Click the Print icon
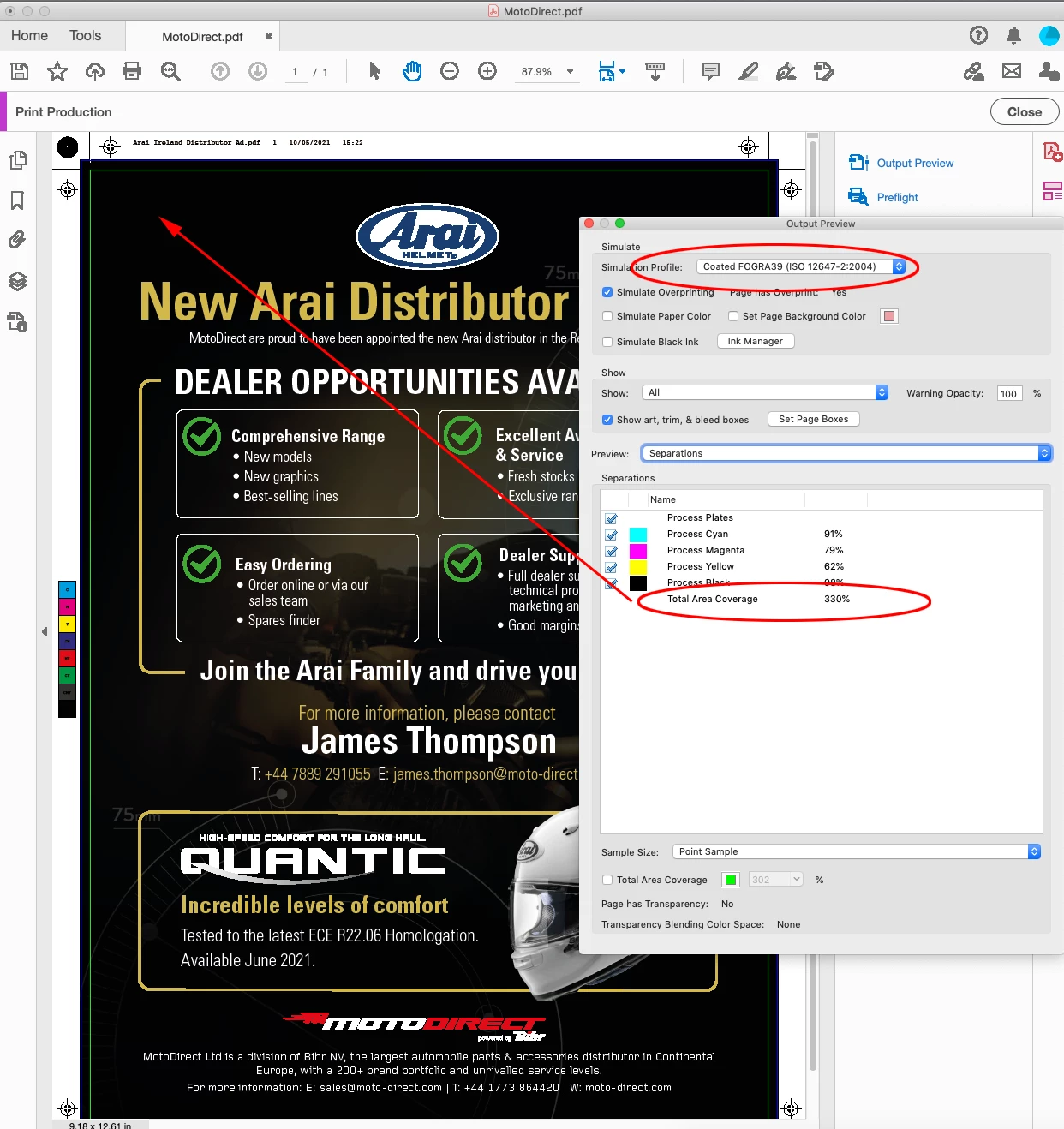The image size is (1064, 1129). tap(132, 71)
